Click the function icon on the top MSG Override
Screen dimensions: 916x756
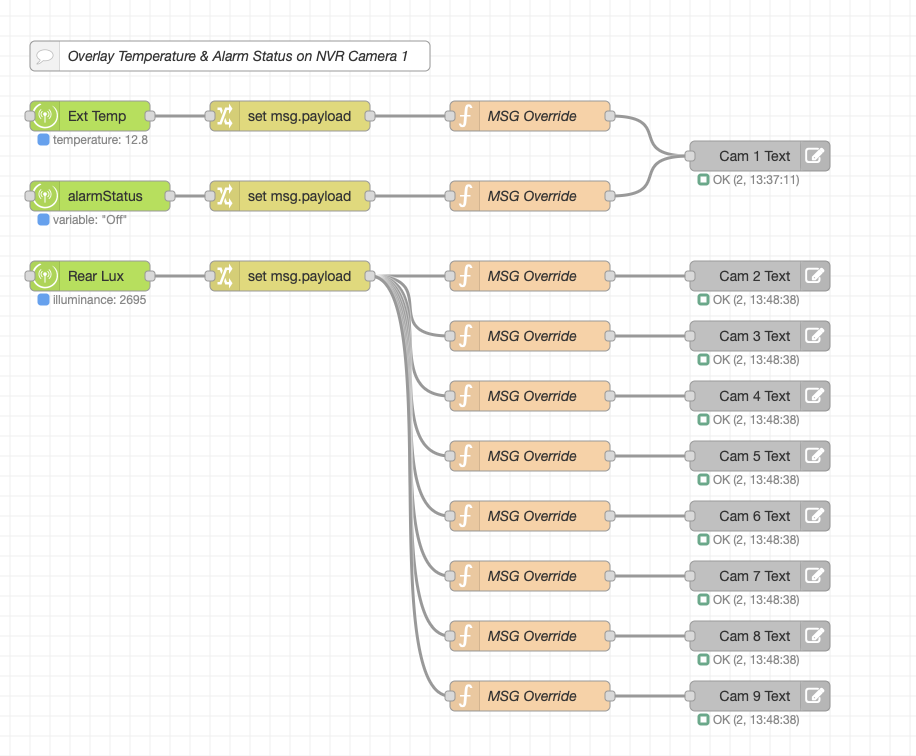tap(465, 116)
